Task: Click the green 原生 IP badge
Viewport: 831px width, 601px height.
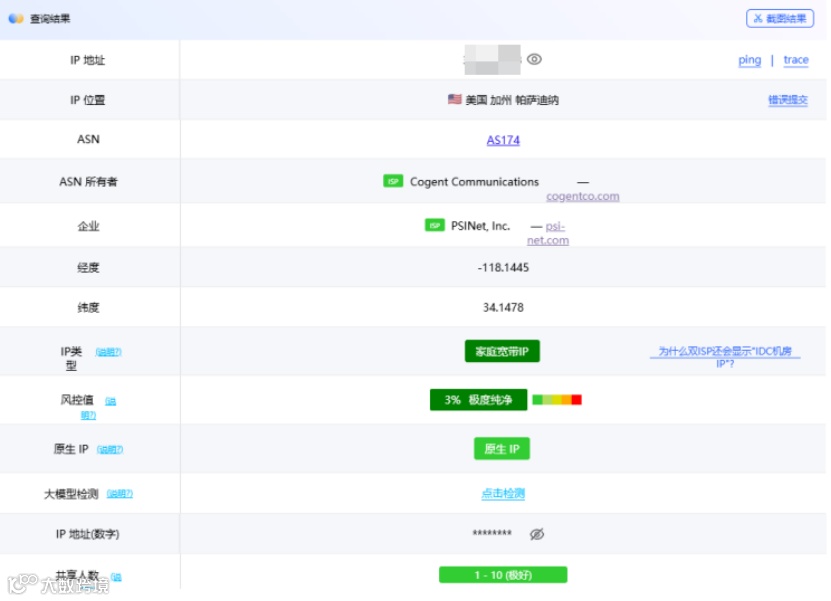Action: 501,449
